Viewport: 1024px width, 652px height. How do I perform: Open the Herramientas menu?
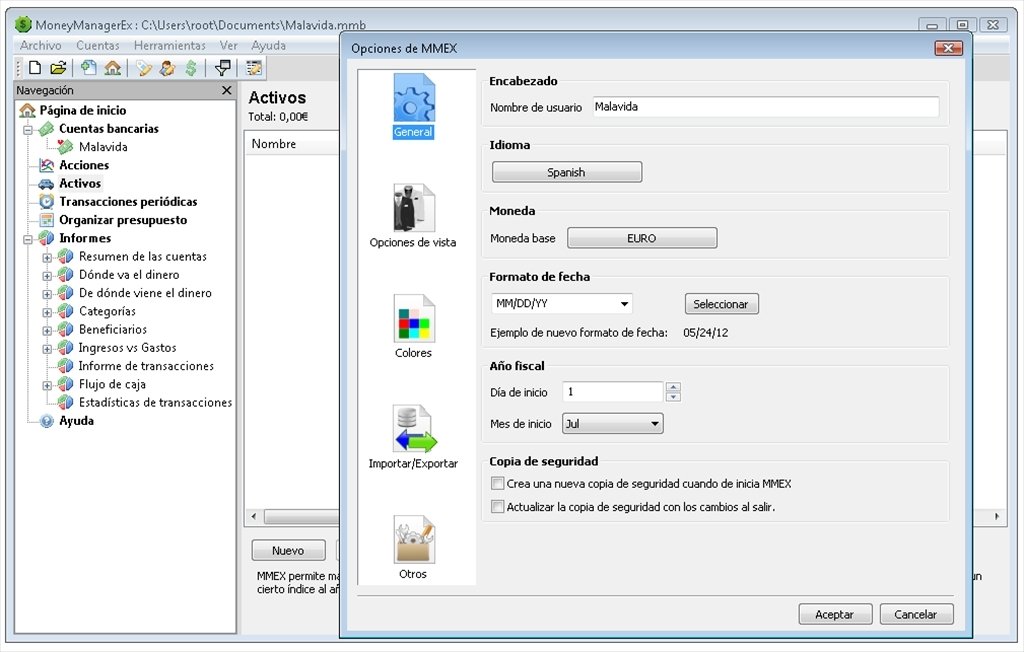click(170, 45)
